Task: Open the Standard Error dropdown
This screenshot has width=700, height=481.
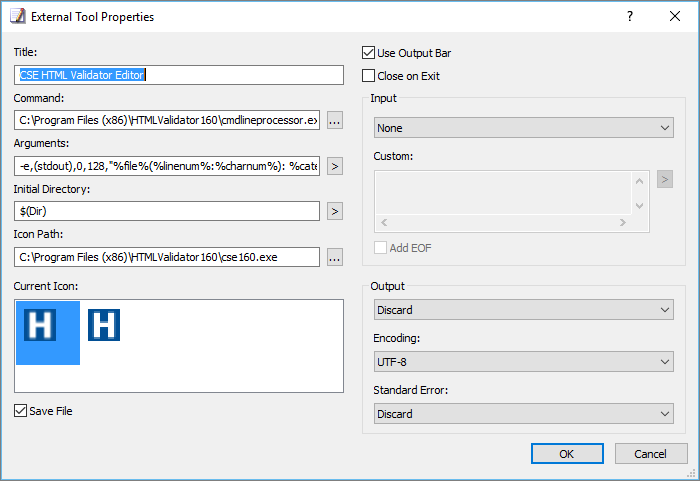Action: point(524,414)
